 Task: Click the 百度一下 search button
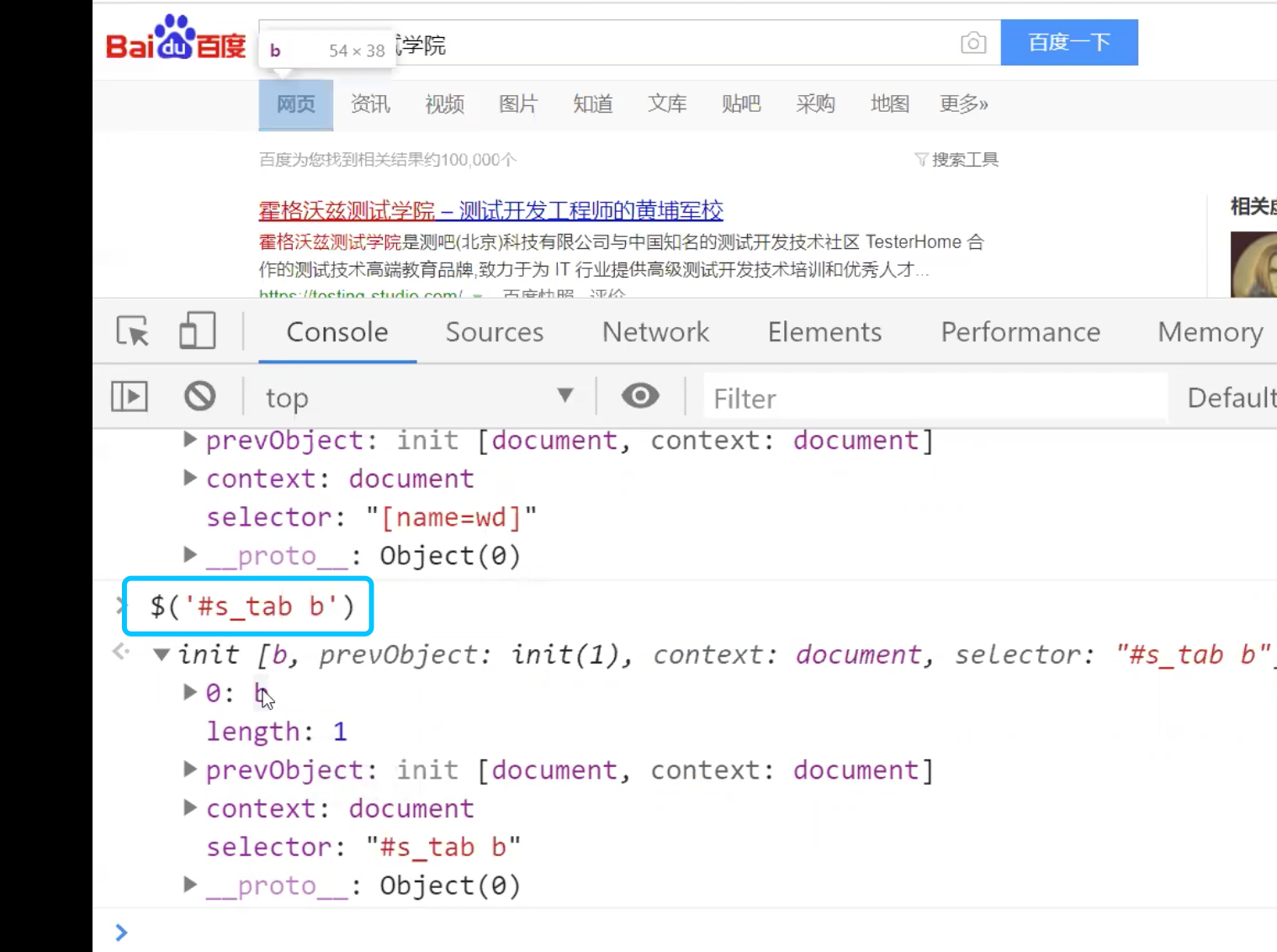click(1069, 42)
